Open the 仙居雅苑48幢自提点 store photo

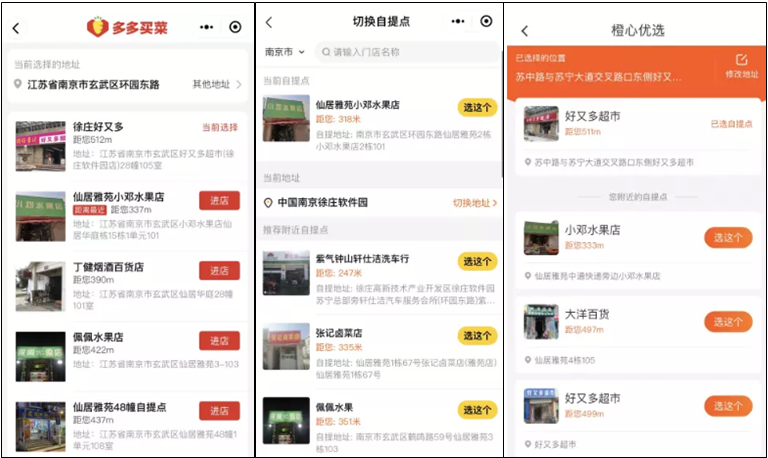41,427
